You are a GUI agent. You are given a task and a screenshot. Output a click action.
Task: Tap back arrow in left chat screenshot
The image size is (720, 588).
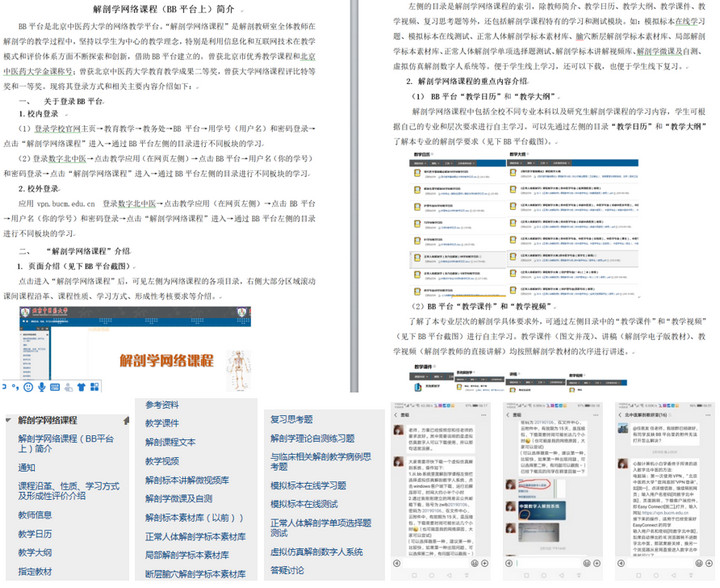[x=397, y=414]
